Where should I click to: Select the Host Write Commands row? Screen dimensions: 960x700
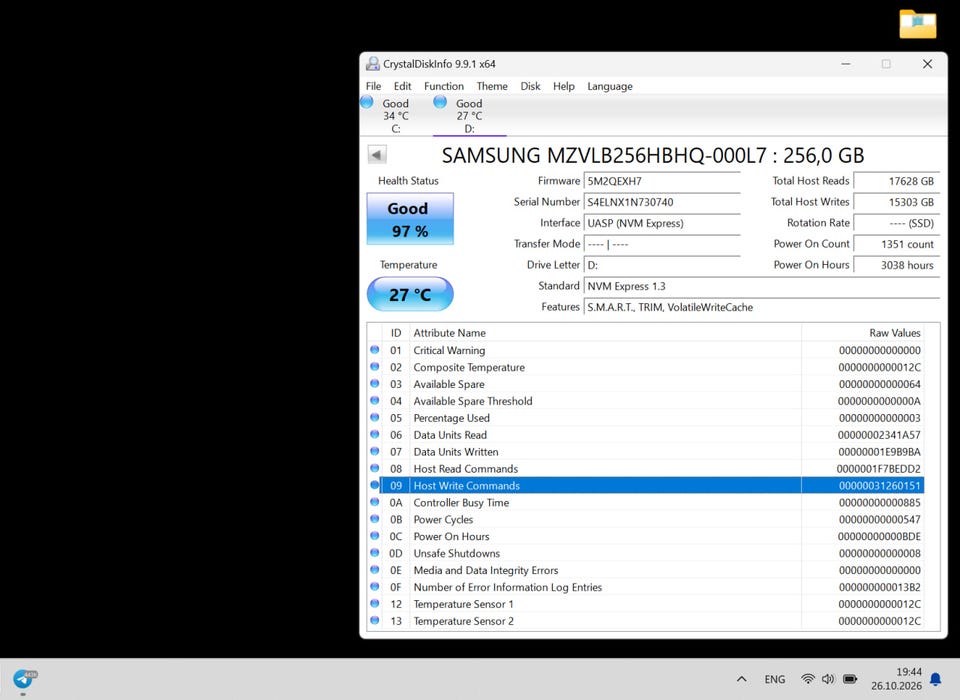tap(645, 485)
